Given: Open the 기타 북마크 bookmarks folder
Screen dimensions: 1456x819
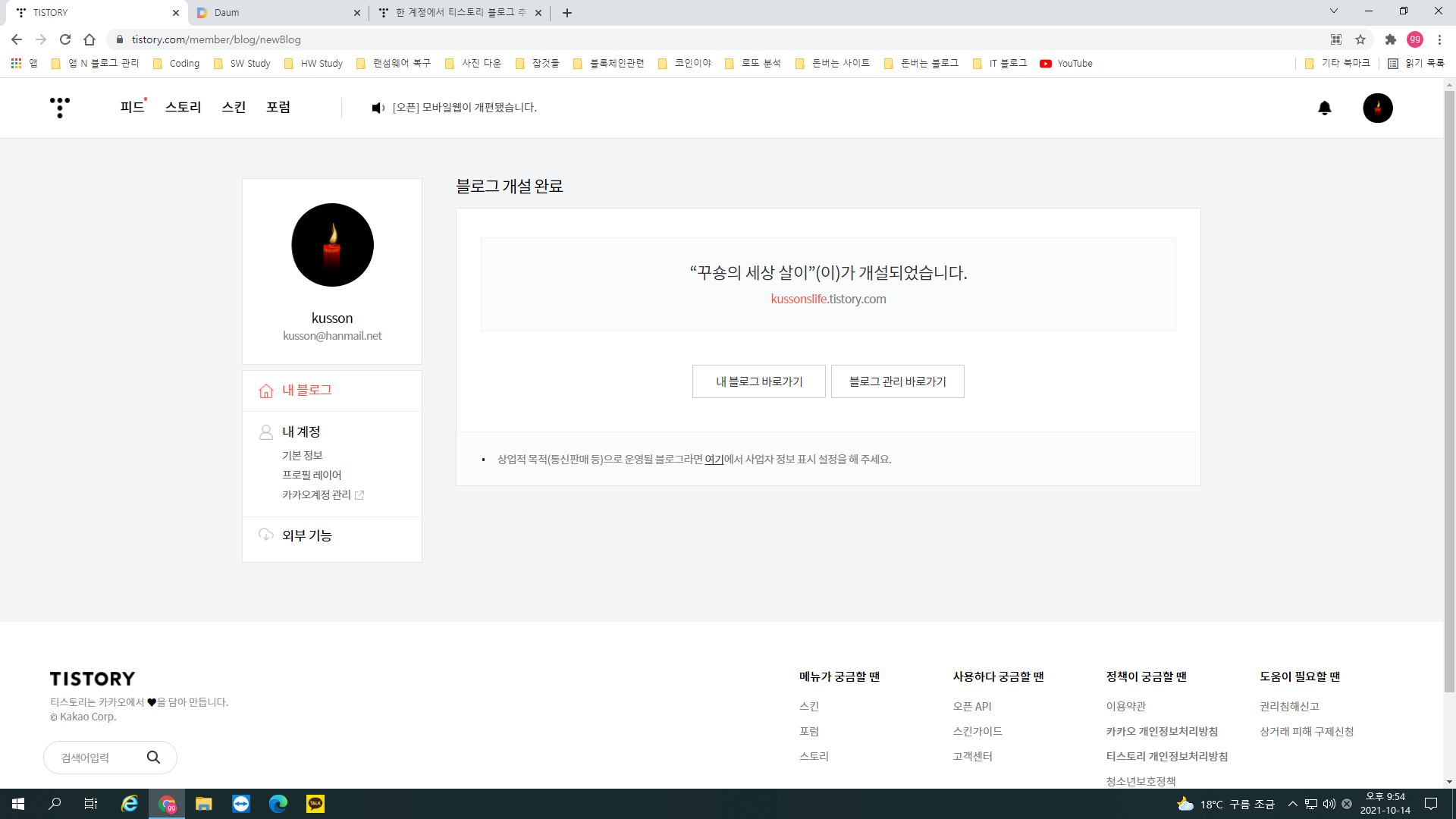Looking at the screenshot, I should [x=1338, y=64].
